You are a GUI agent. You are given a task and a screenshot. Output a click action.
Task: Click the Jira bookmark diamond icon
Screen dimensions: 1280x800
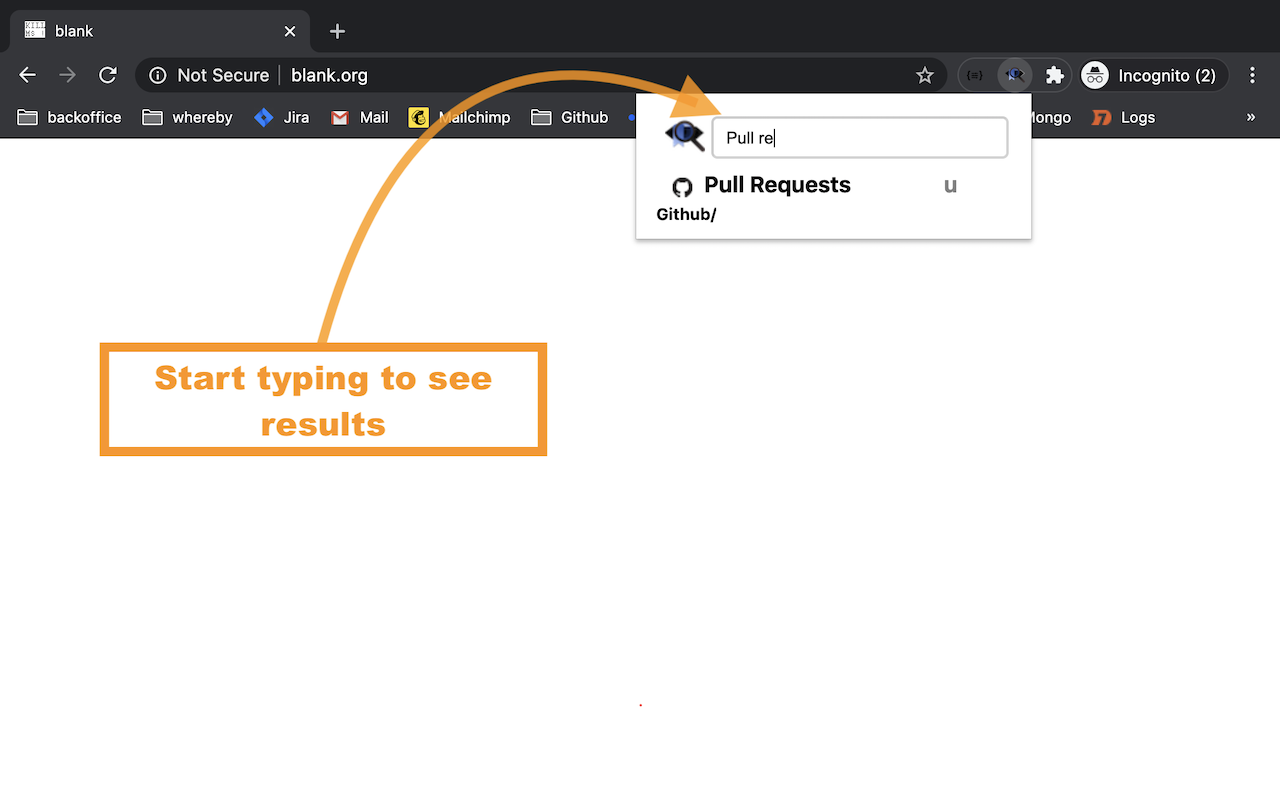(x=263, y=117)
